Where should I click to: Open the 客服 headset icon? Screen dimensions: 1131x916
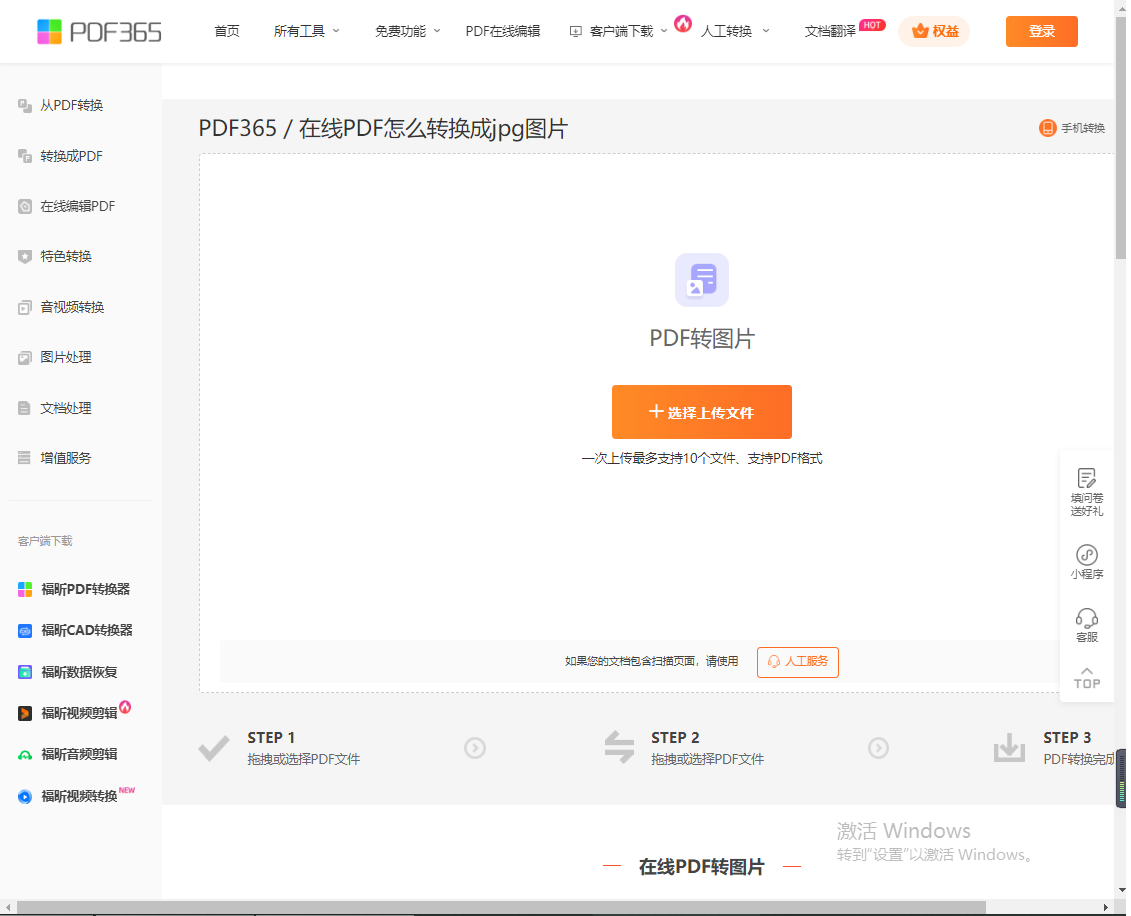coord(1087,618)
